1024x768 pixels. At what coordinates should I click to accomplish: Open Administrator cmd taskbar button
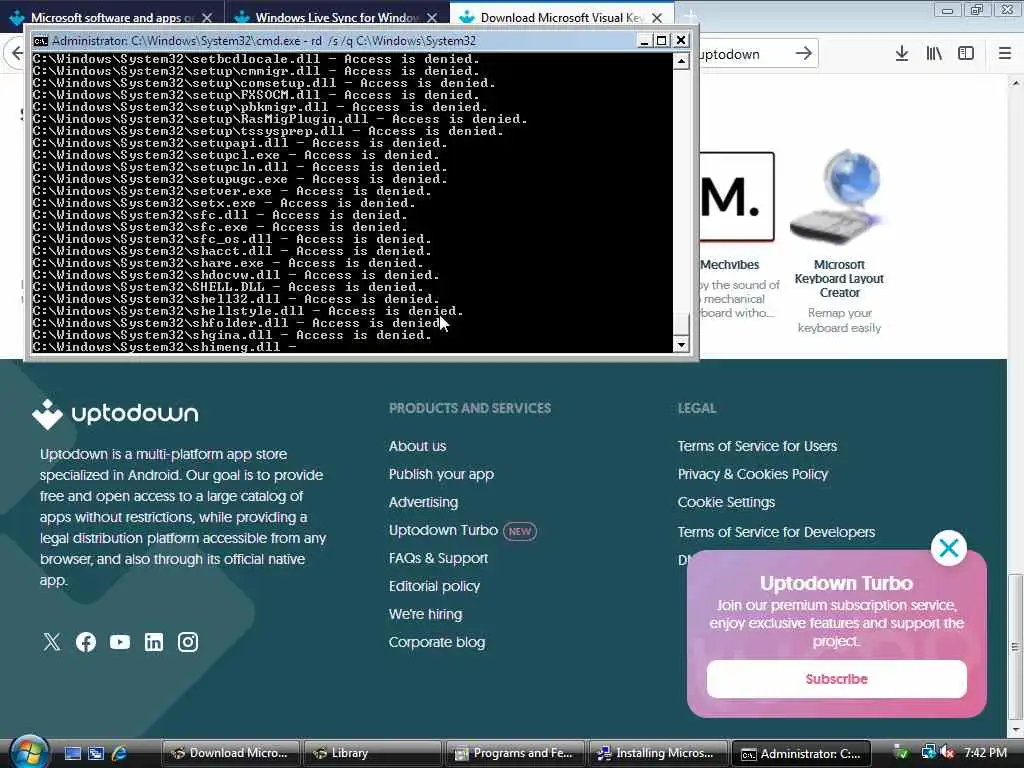tap(801, 753)
